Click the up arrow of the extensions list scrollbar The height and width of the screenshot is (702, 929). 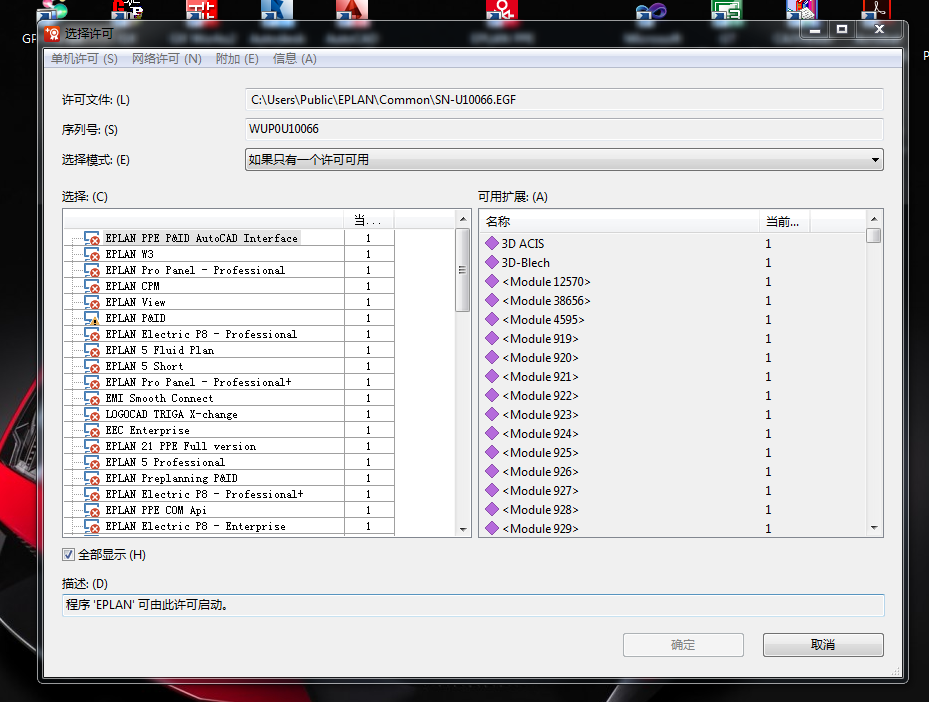point(874,219)
